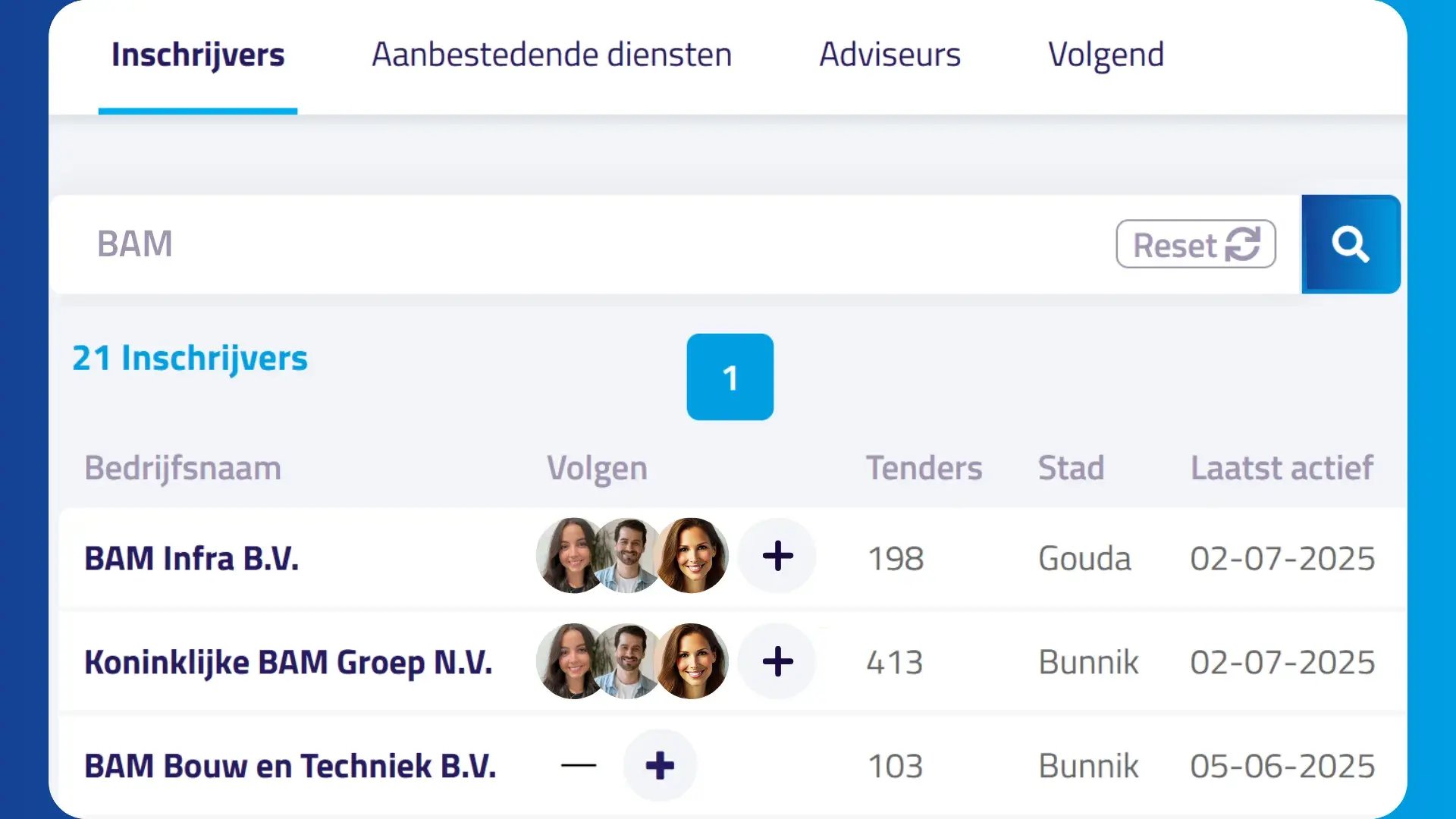
Task: Follow BAM Bouw en Techniek plus icon
Action: tap(660, 765)
